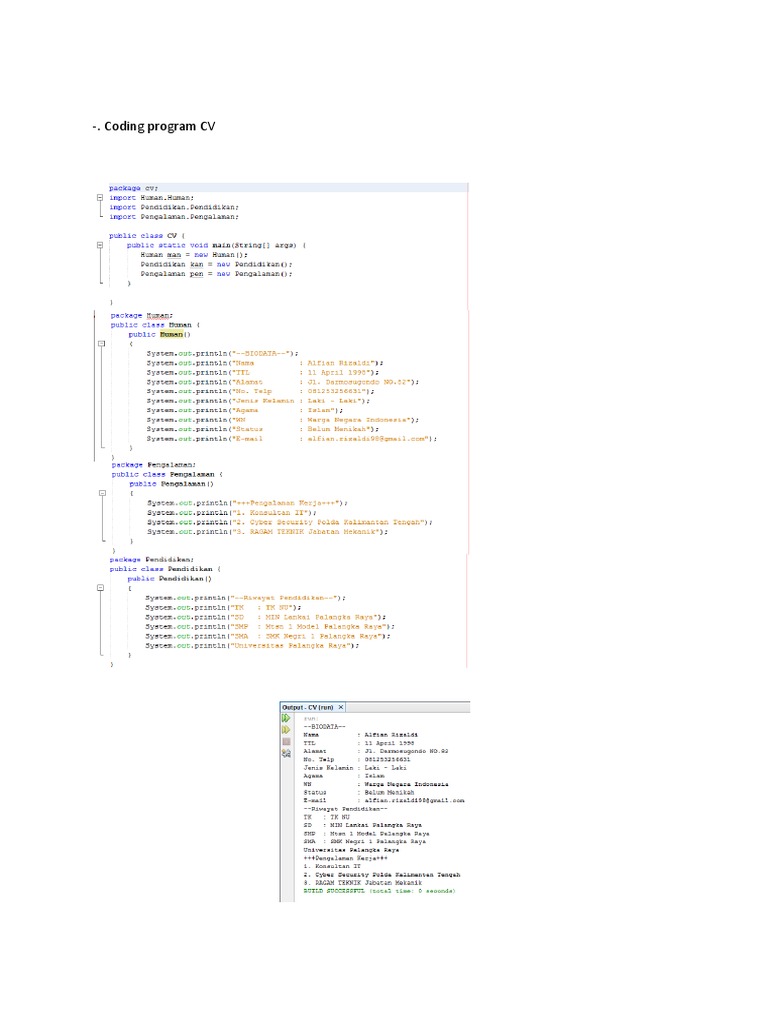Click the 'import Pengalaman.Pengalaman;' line
Image resolution: width=768 pixels, height=1024 pixels.
[x=174, y=217]
